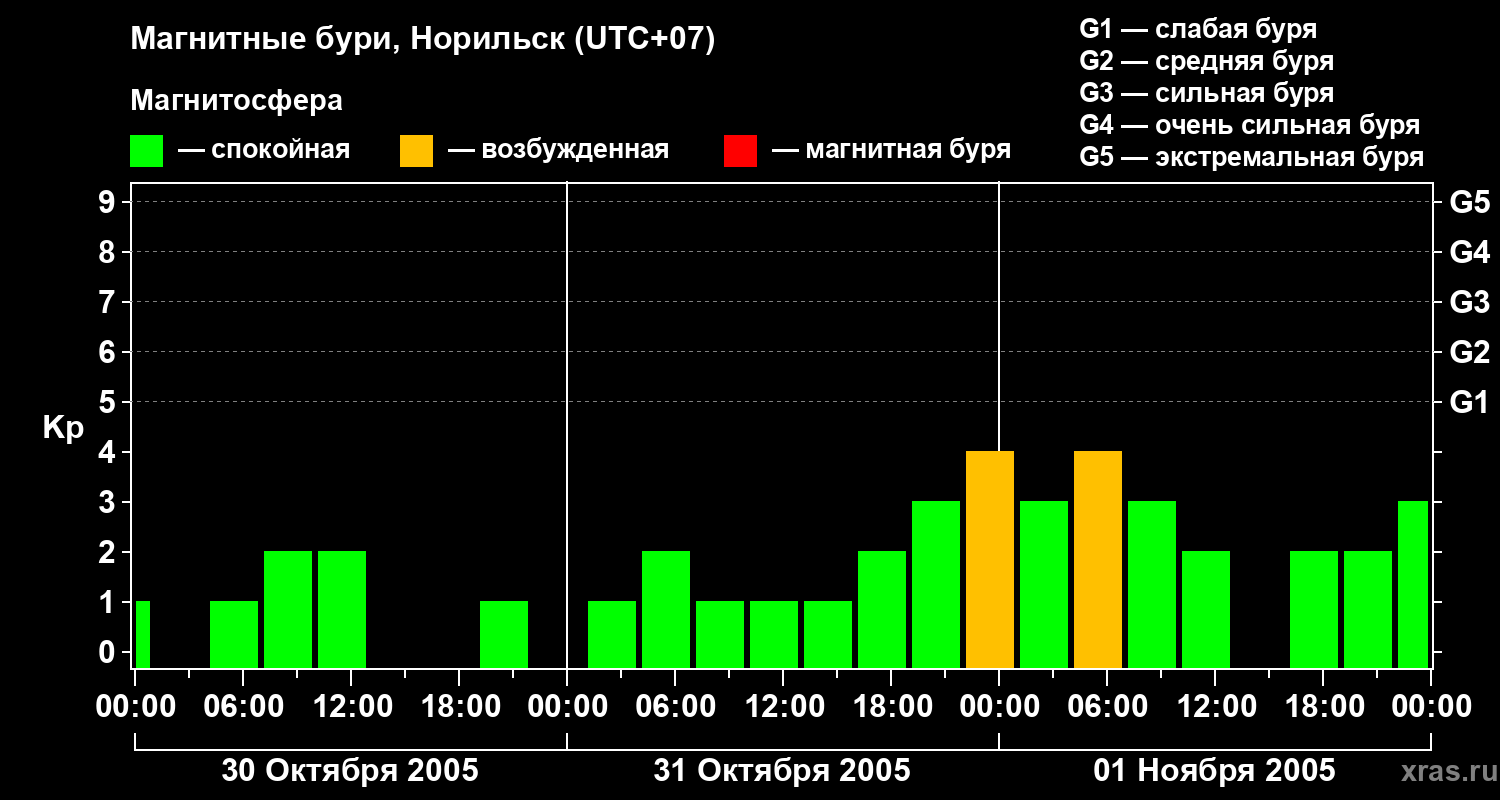Click the date label '01 Ноября 2005'
Screen dimensions: 1500x800
[x=1214, y=771]
